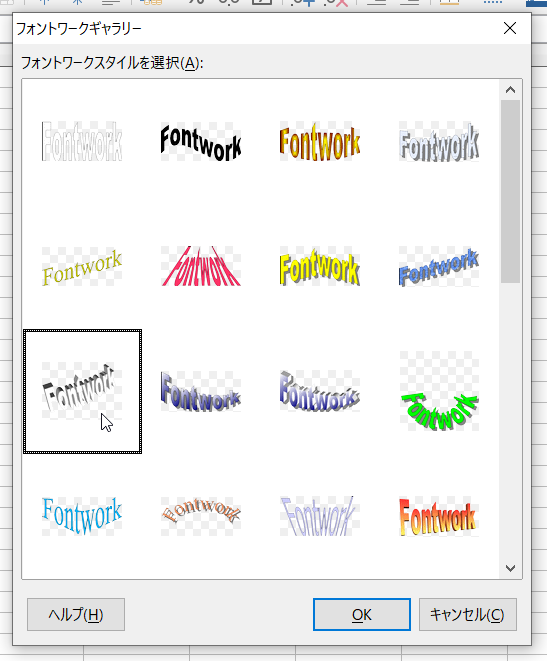This screenshot has height=661, width=547.
Task: Pick the orange-gold gradient Fontwork style
Action: [320, 141]
